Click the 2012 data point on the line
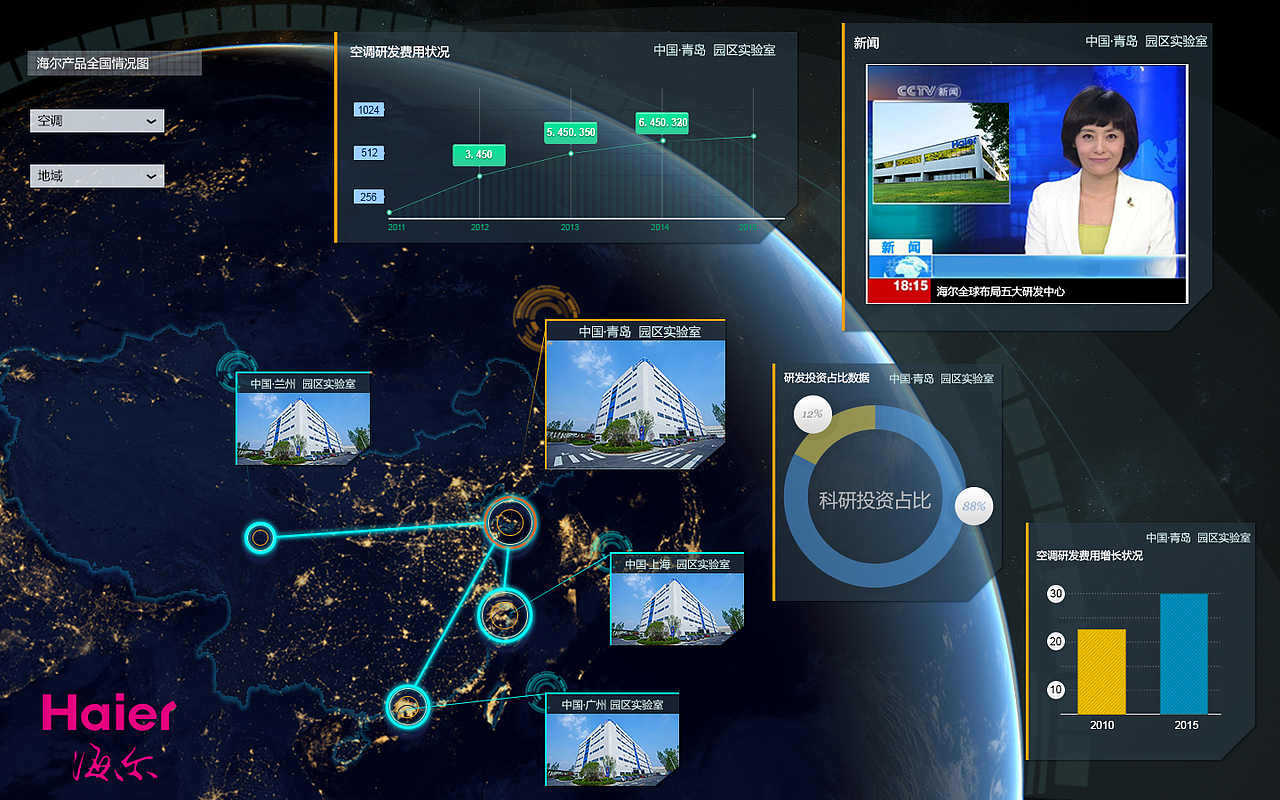 tap(480, 176)
